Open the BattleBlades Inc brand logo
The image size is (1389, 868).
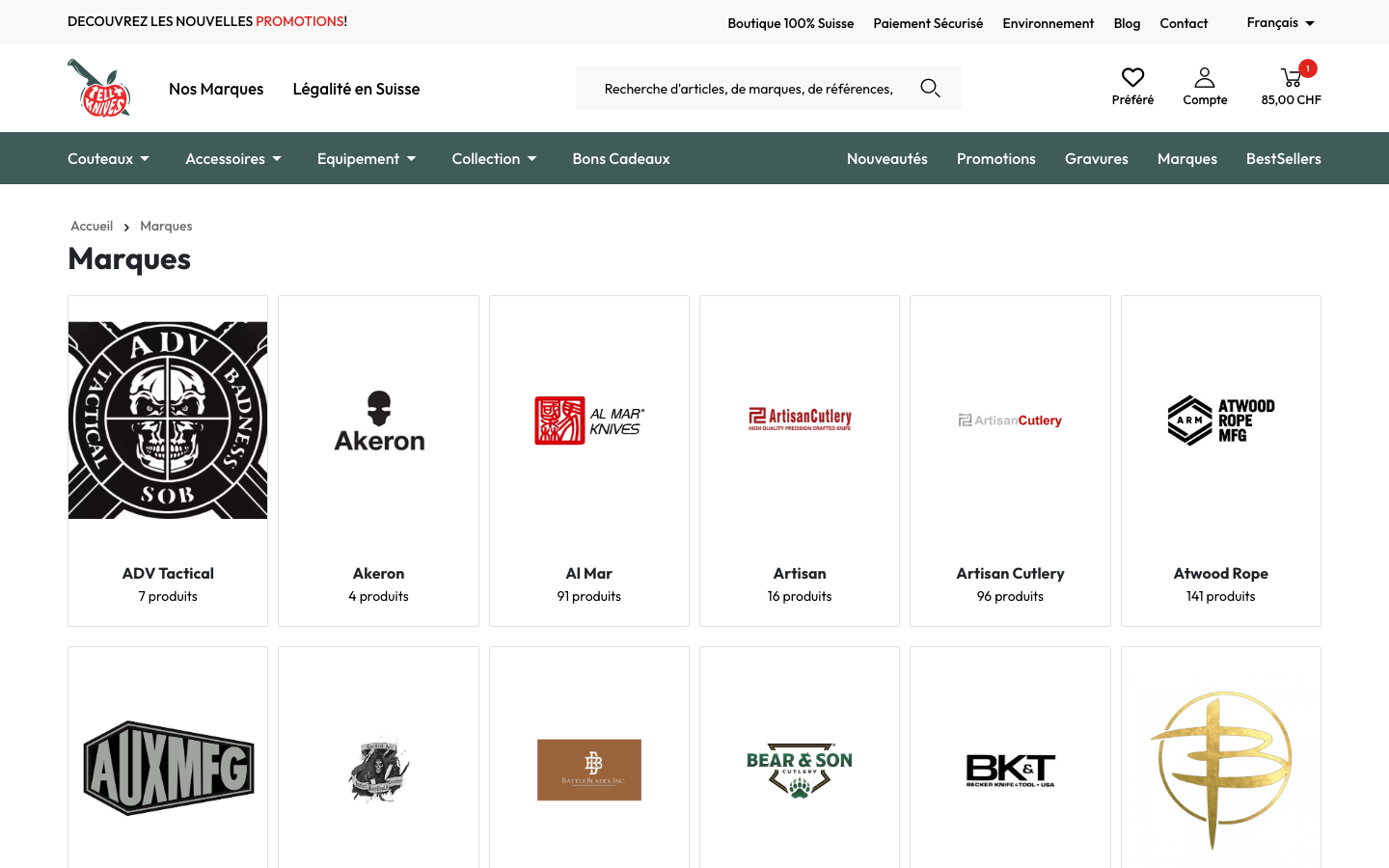click(589, 770)
